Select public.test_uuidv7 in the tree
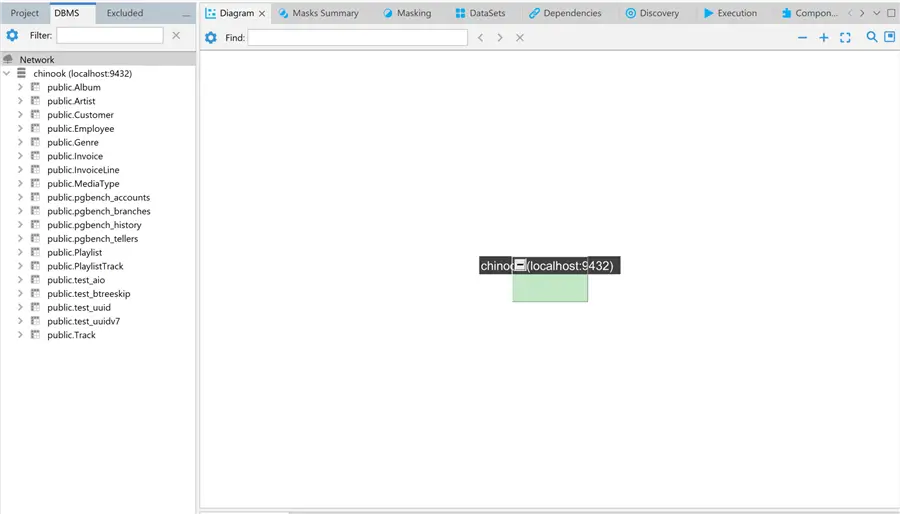Image resolution: width=900 pixels, height=514 pixels. [x=84, y=321]
